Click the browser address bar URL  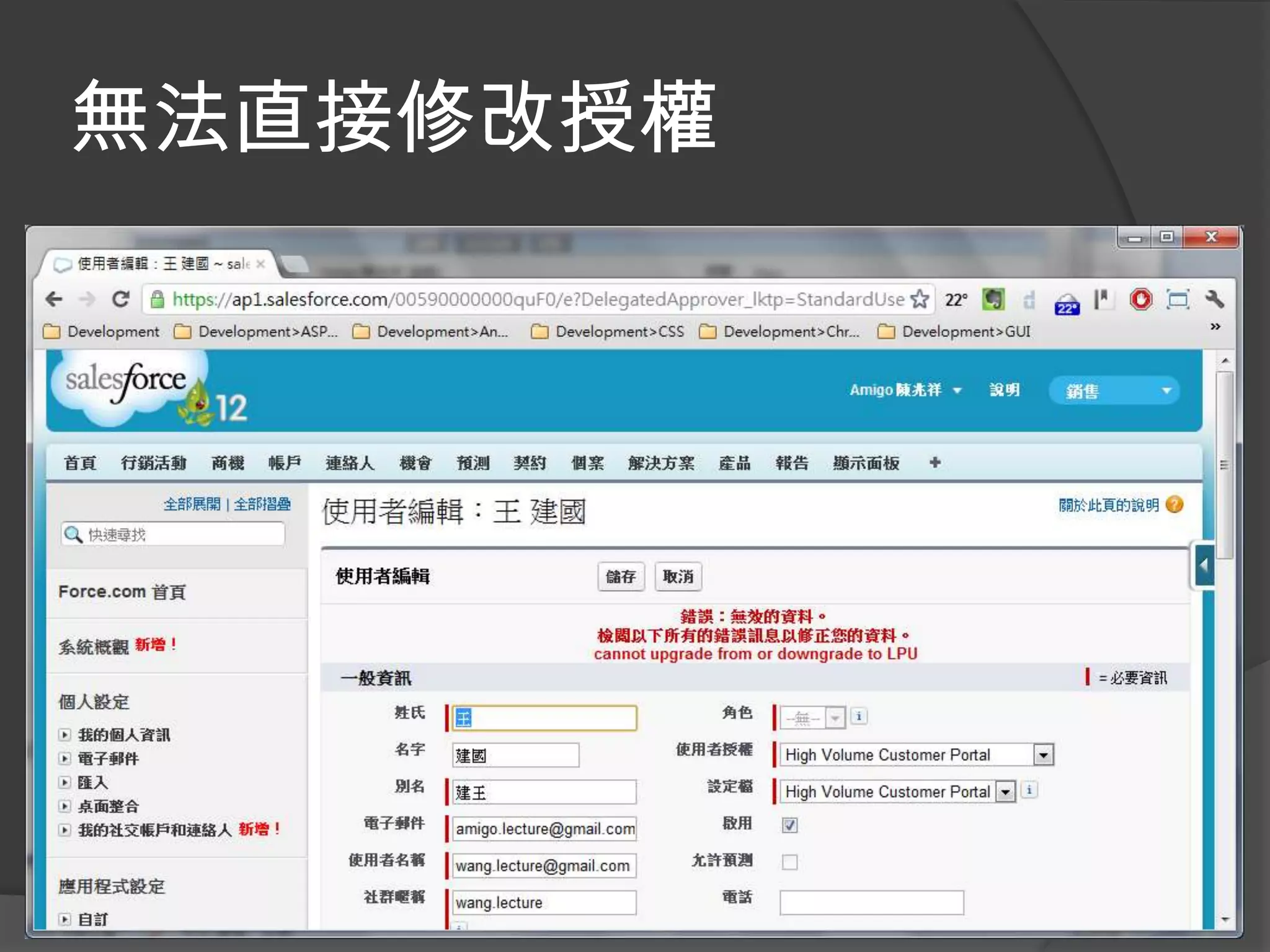tap(538, 299)
